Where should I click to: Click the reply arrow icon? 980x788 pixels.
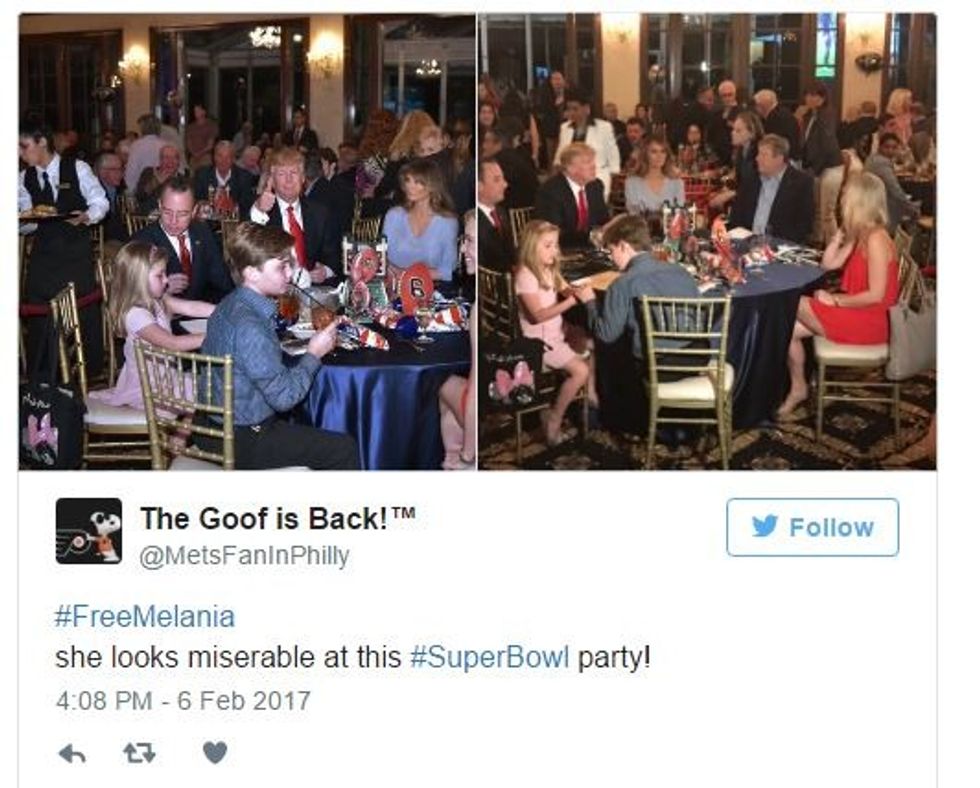(x=72, y=754)
